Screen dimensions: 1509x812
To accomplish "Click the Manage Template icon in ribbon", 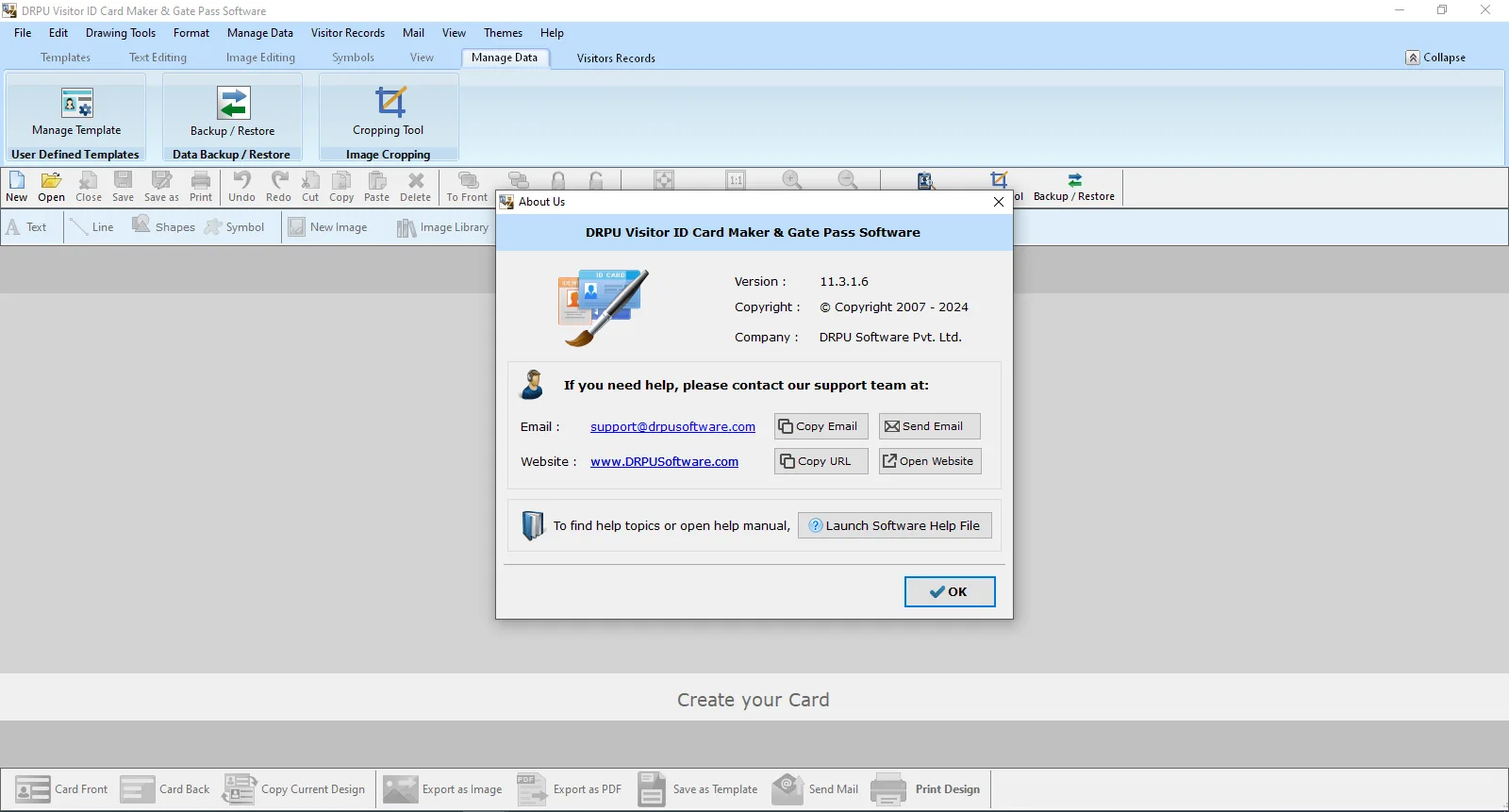I will (x=76, y=111).
